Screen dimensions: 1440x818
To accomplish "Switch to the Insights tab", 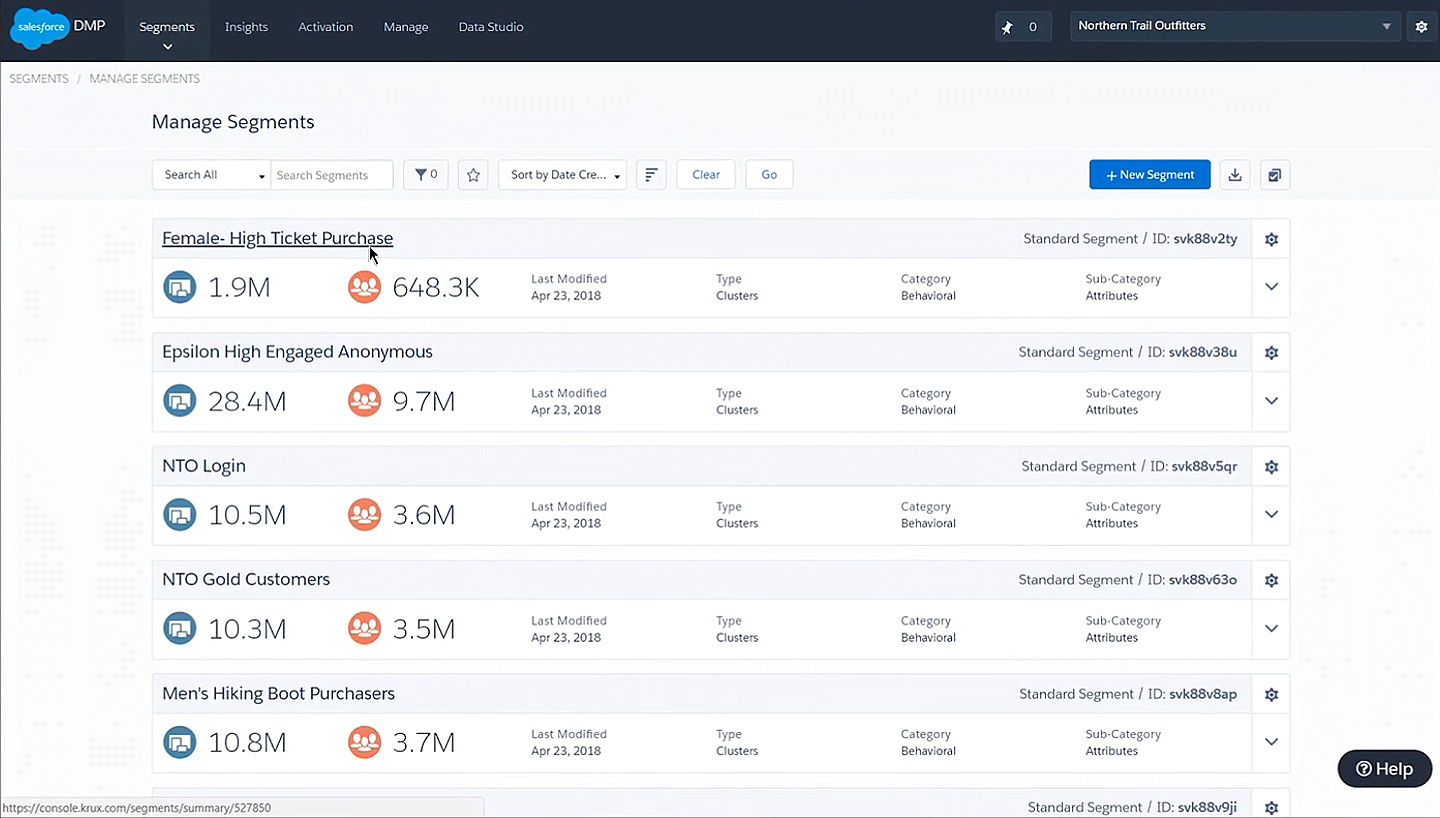I will (246, 27).
